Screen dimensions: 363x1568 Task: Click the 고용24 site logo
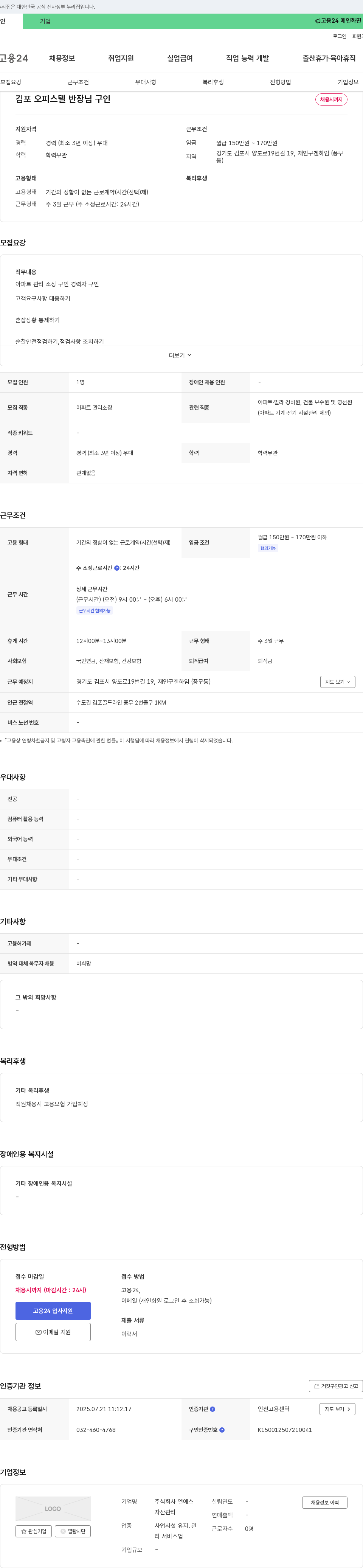(x=13, y=59)
